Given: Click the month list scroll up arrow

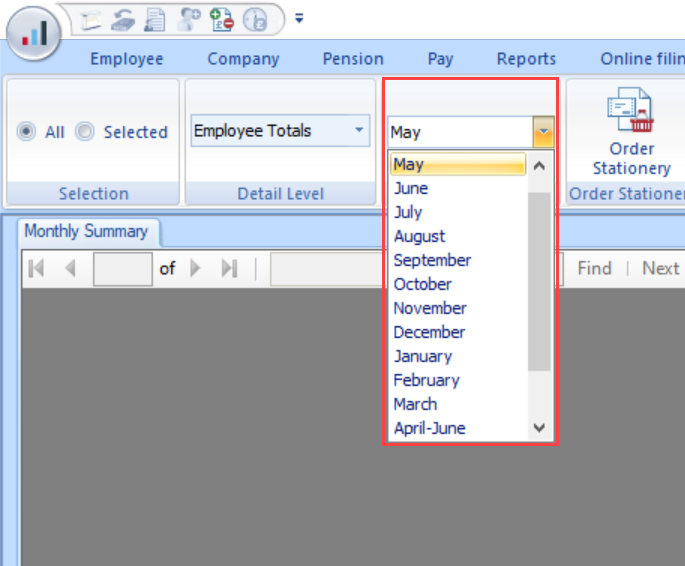Looking at the screenshot, I should 540,166.
